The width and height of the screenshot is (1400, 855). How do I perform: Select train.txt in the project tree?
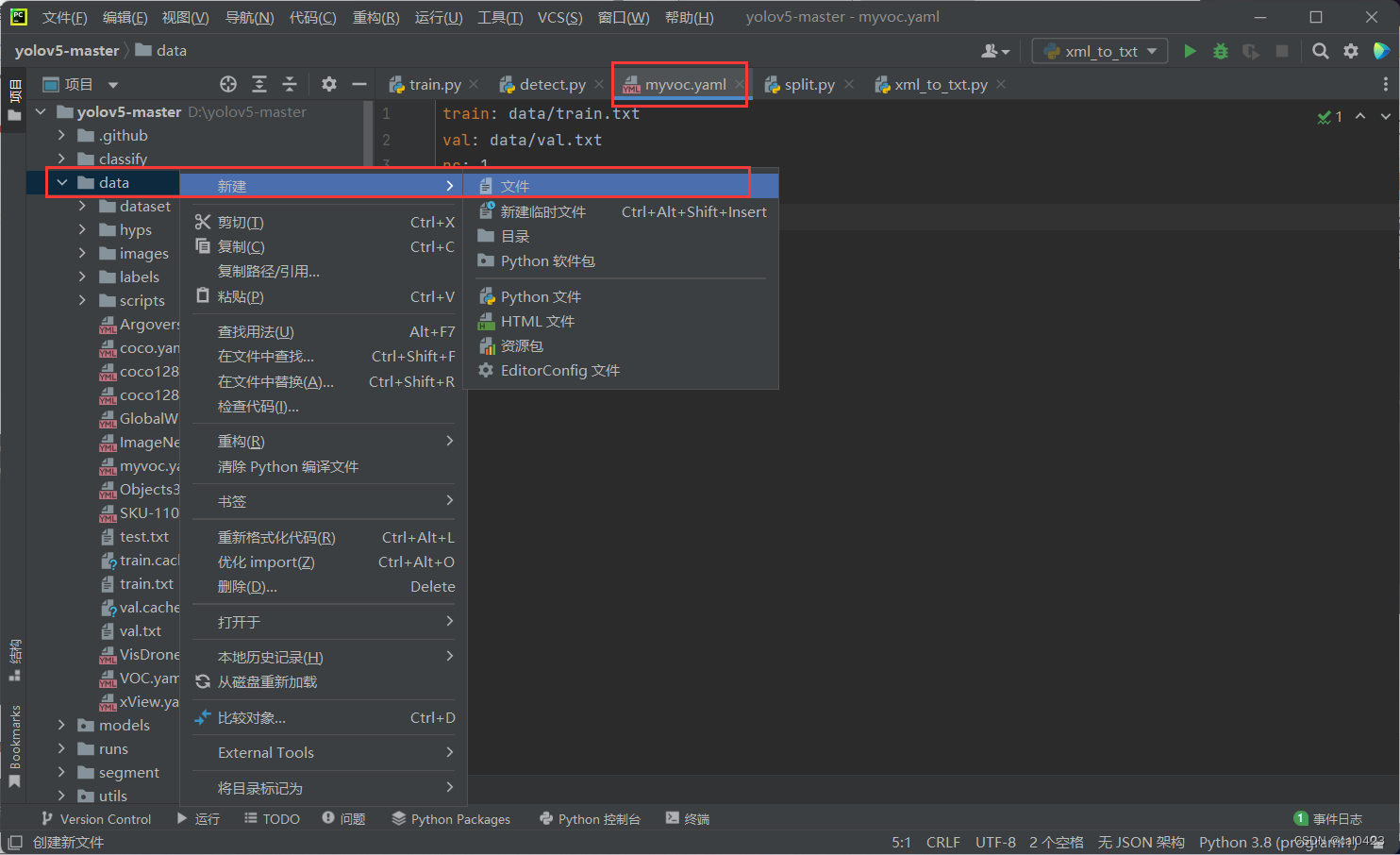[146, 583]
